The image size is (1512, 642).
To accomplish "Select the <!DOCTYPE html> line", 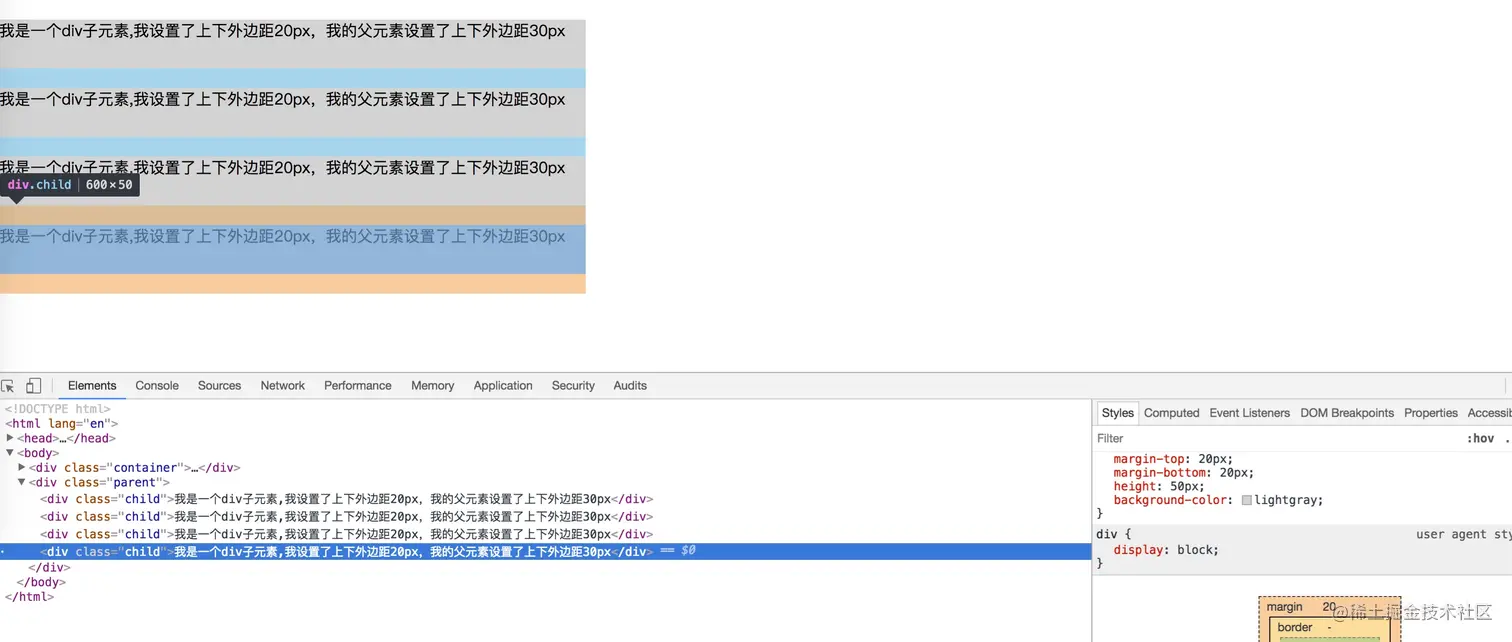I will pyautogui.click(x=57, y=409).
